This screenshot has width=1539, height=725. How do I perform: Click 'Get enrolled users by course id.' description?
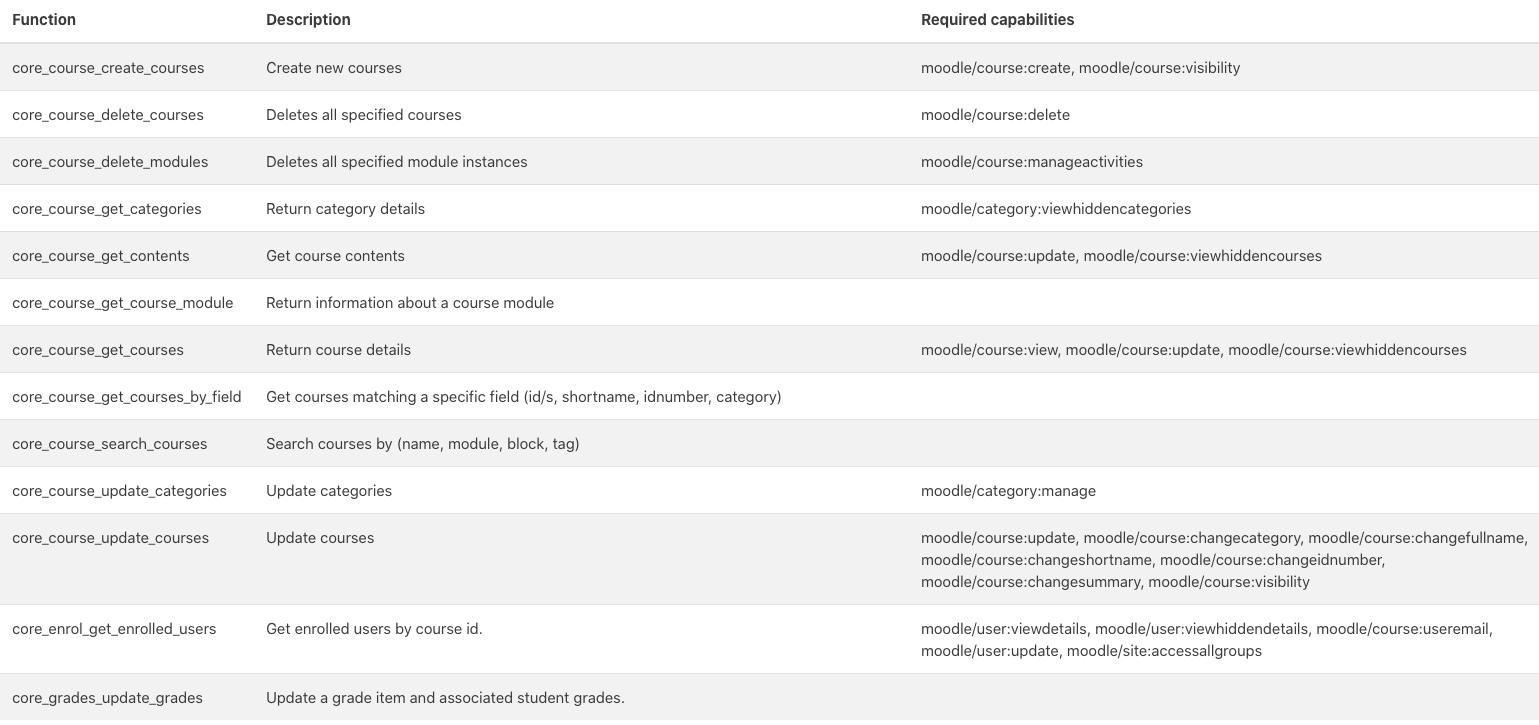click(374, 629)
